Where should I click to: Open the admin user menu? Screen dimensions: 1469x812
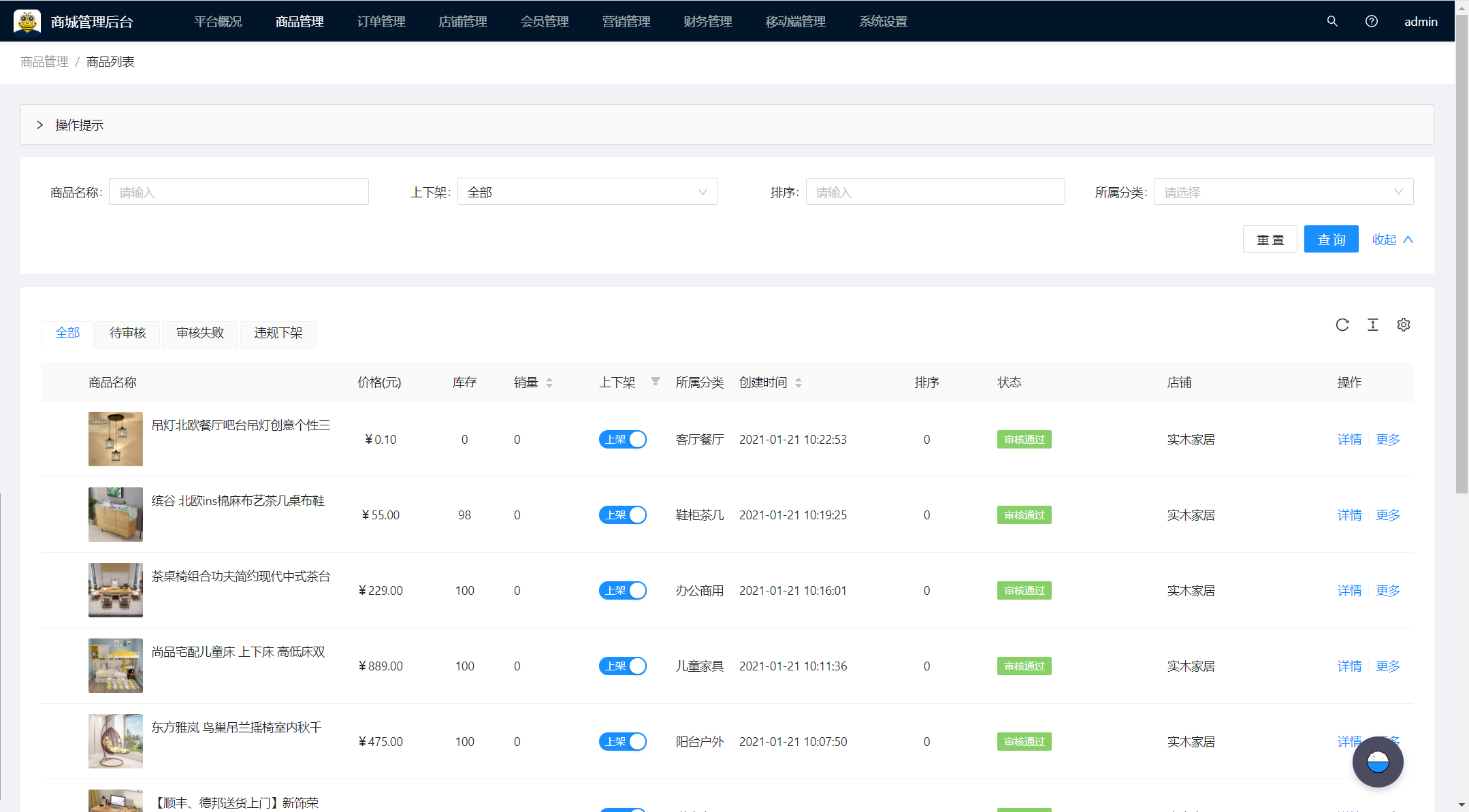pos(1421,21)
